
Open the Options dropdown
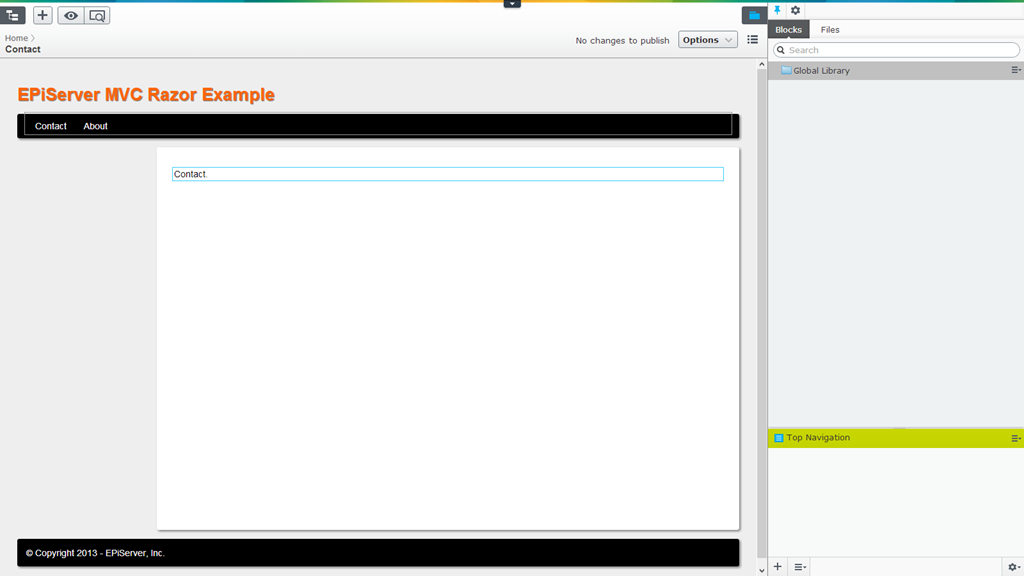pos(707,40)
